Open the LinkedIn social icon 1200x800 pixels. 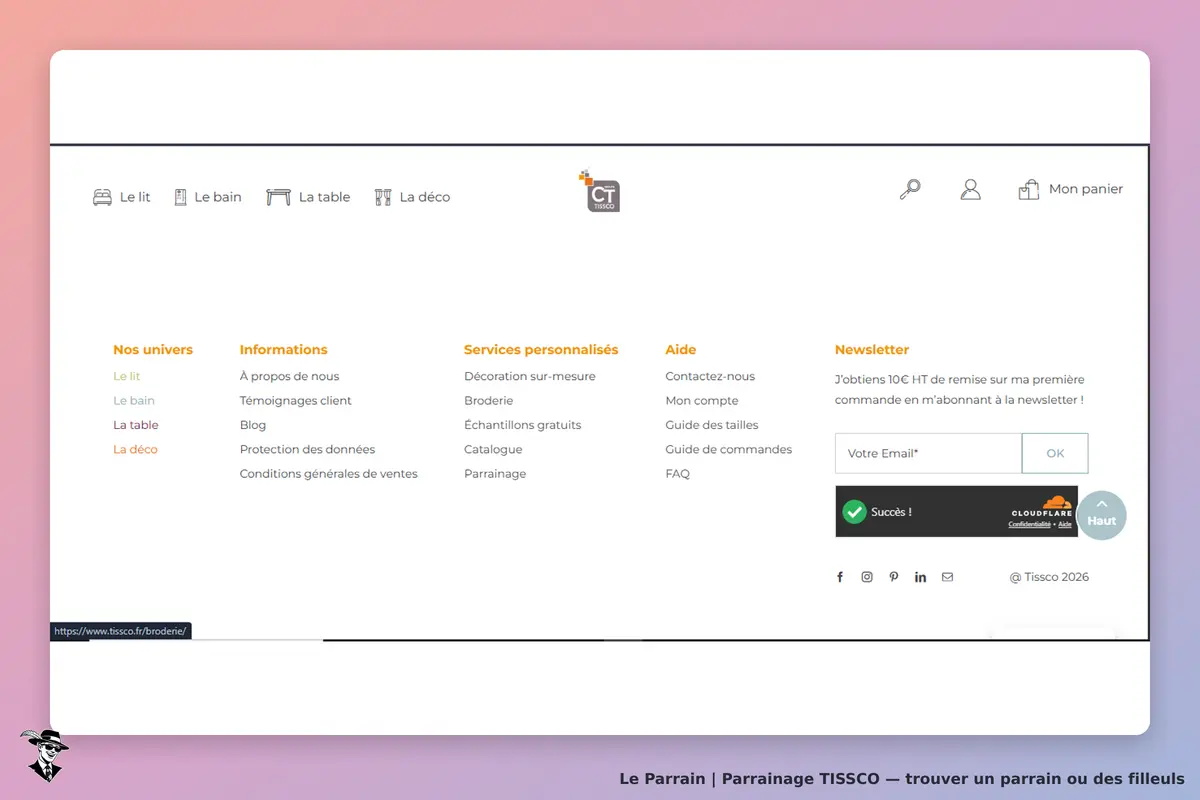[920, 577]
